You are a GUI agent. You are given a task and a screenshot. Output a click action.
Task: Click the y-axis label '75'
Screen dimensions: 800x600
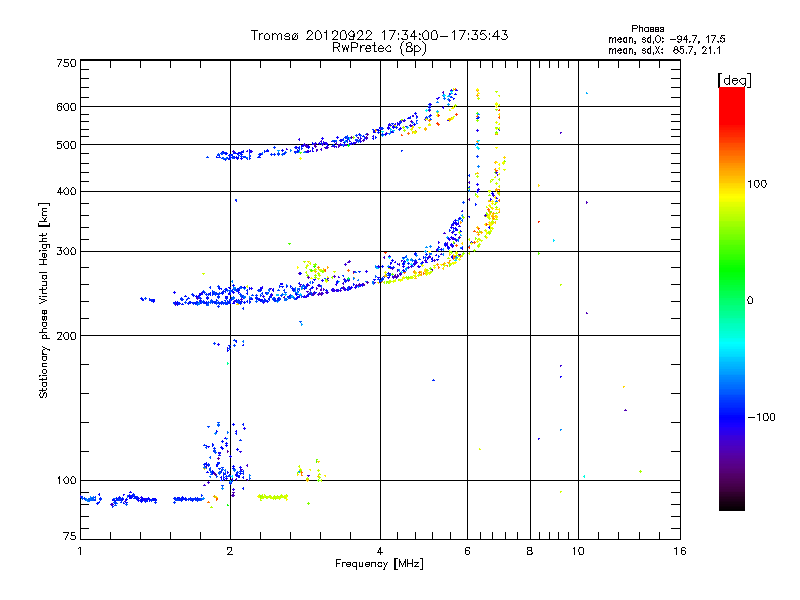70,536
